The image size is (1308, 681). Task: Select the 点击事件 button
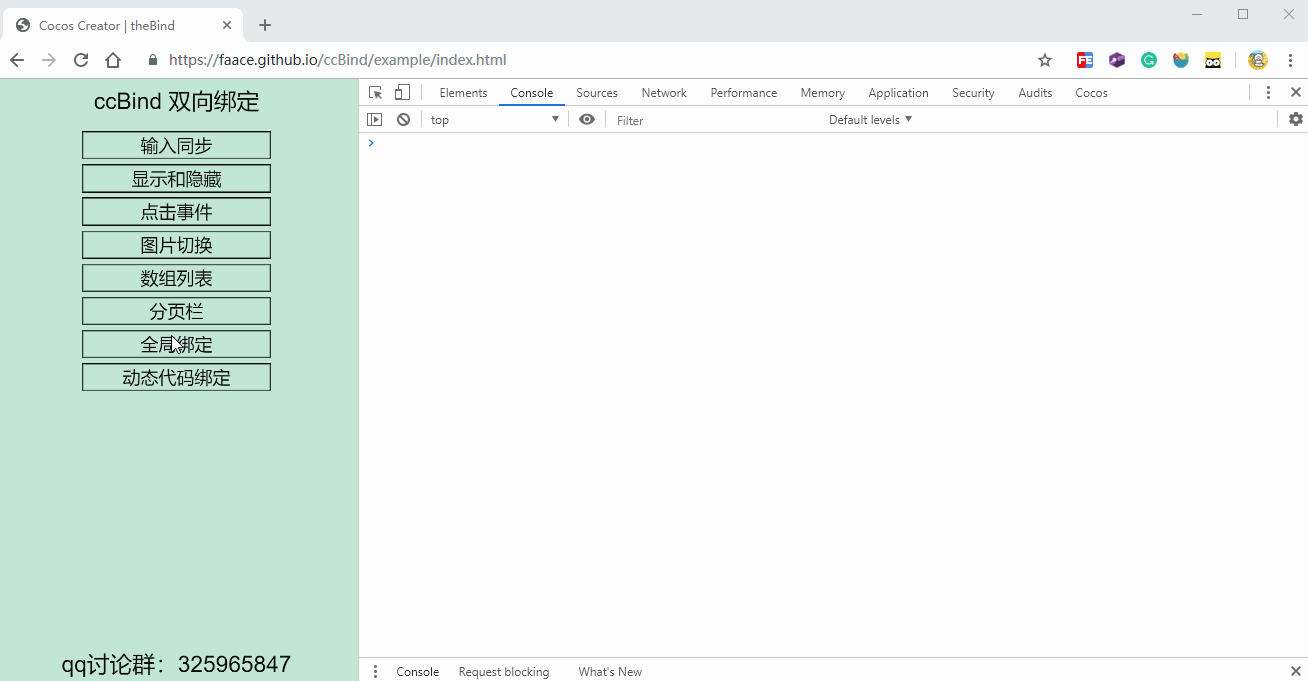pyautogui.click(x=176, y=212)
